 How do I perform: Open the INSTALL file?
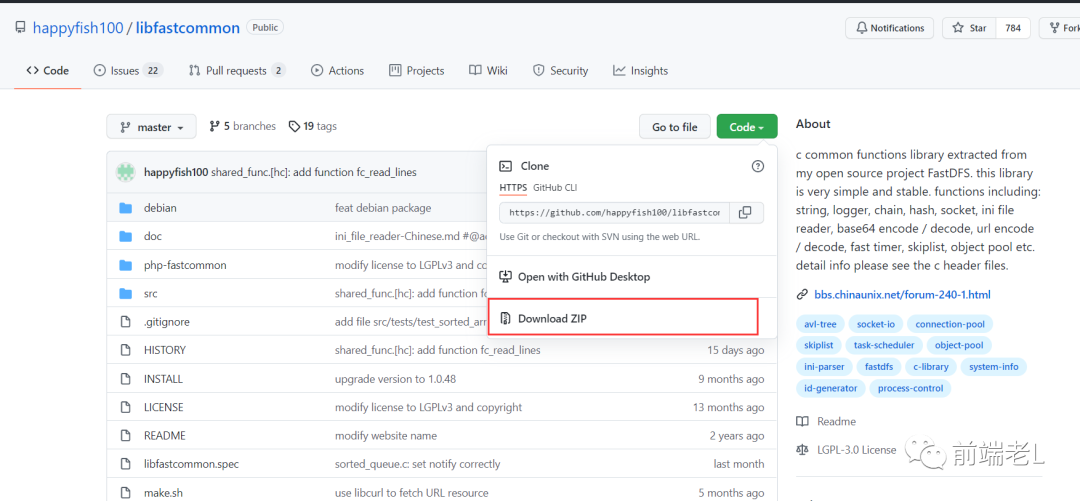(x=163, y=379)
